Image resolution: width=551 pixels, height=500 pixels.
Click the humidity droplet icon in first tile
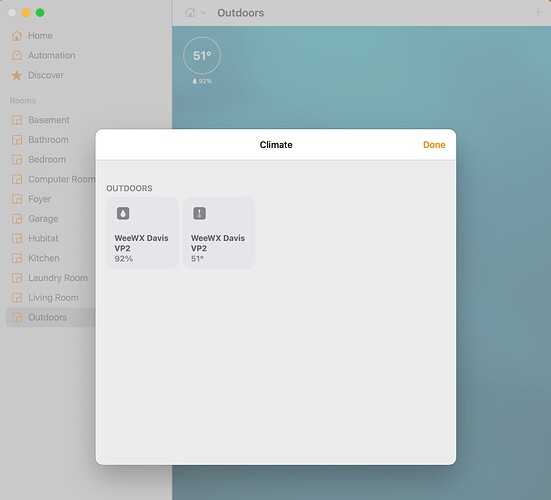point(123,213)
